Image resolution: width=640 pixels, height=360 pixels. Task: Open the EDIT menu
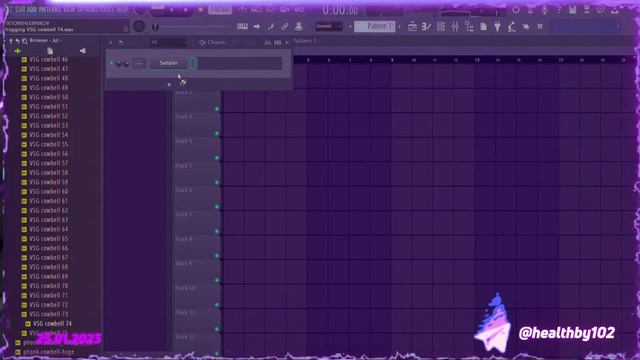(x=20, y=9)
